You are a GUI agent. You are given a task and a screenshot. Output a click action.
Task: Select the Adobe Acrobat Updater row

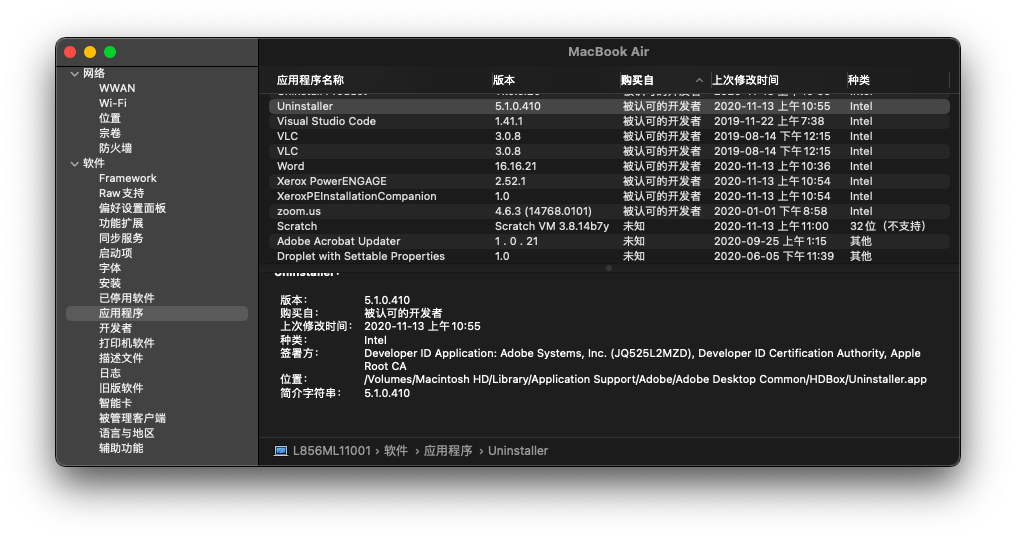(x=338, y=241)
